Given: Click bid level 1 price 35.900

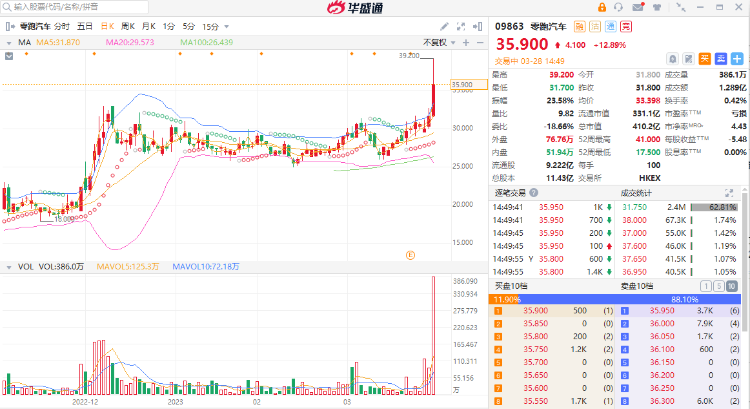Looking at the screenshot, I should click(535, 310).
